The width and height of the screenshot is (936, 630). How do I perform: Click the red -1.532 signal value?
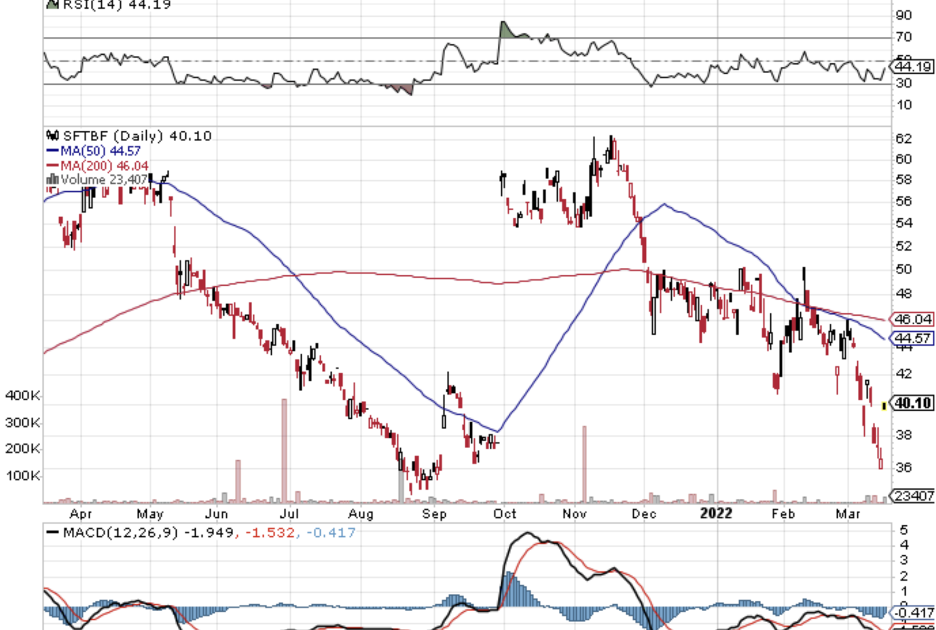click(268, 532)
